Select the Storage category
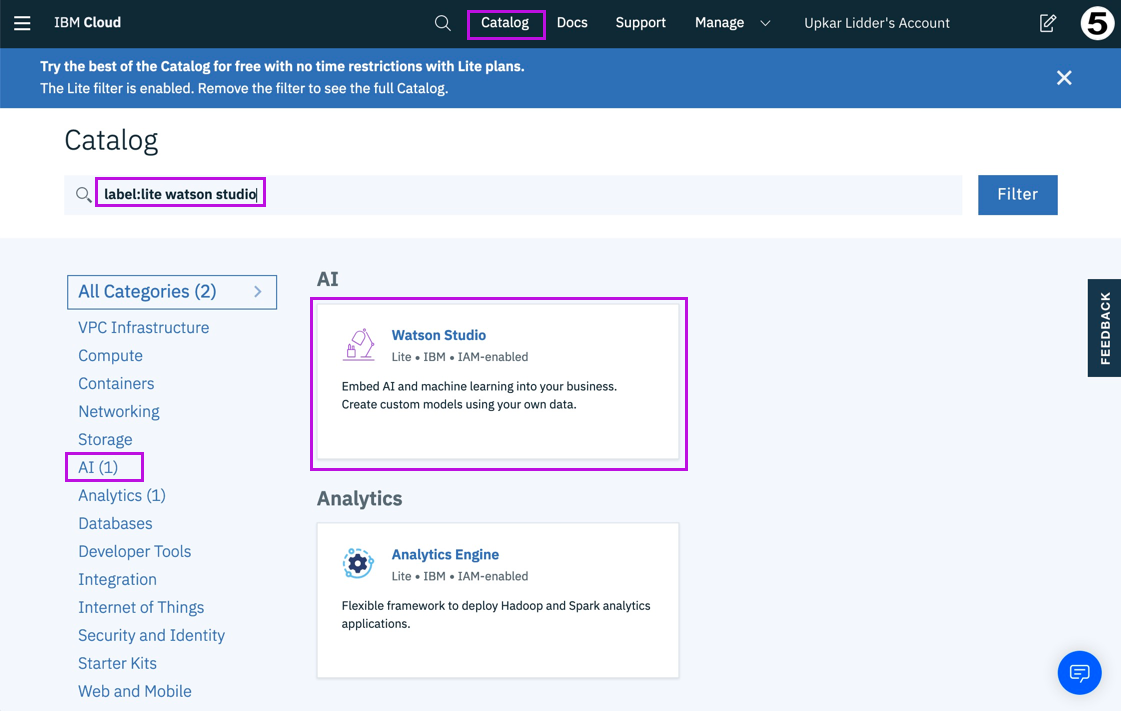 pos(105,439)
